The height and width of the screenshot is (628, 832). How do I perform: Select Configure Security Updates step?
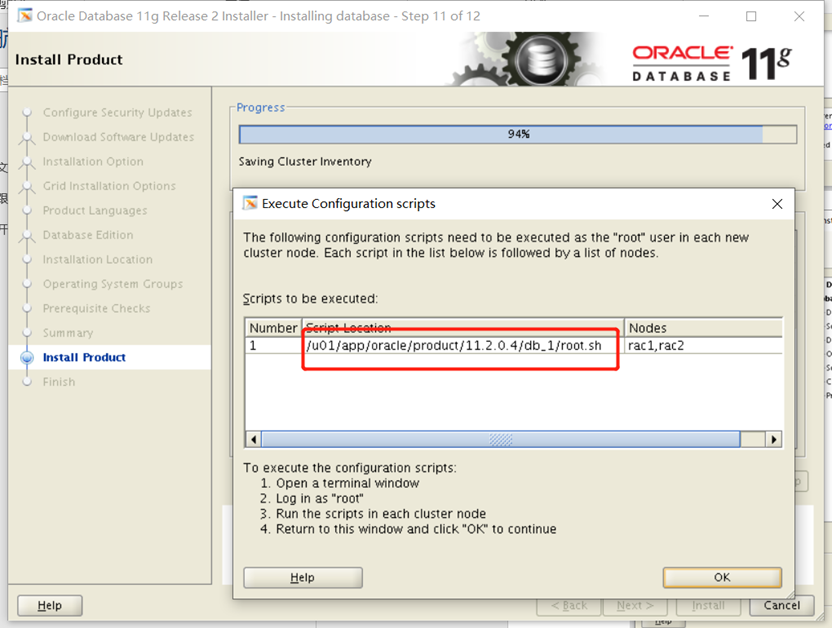tap(117, 112)
